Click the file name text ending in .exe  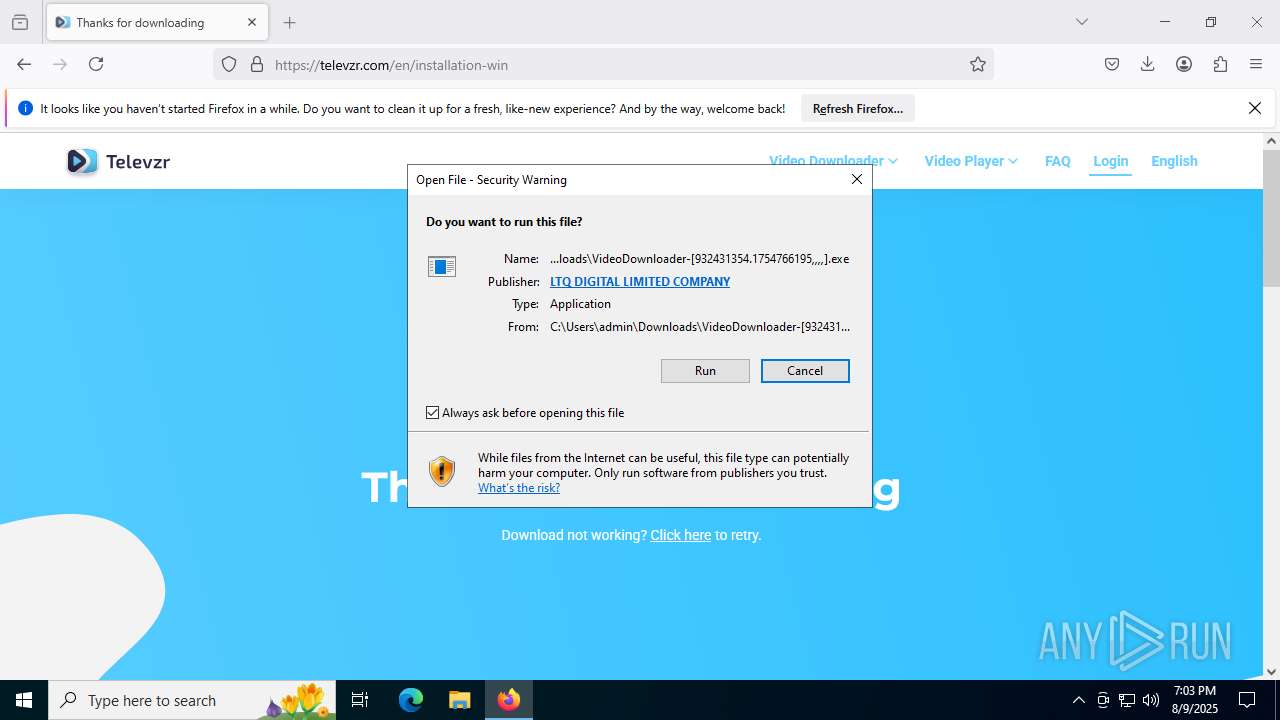(700, 259)
